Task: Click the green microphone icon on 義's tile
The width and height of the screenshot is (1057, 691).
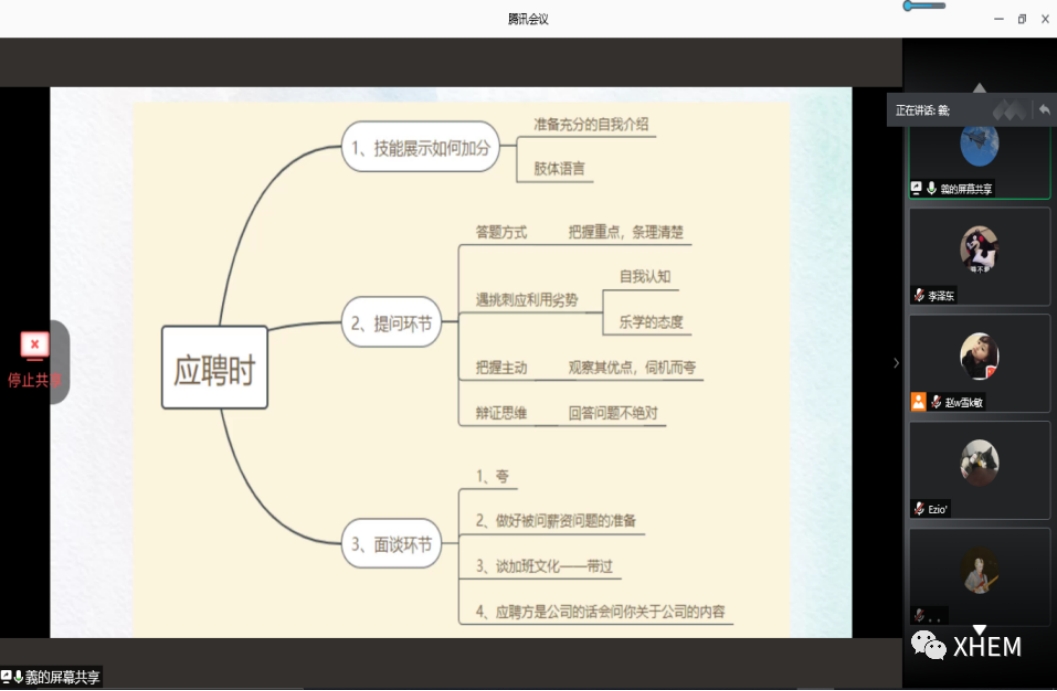Action: [x=931, y=188]
